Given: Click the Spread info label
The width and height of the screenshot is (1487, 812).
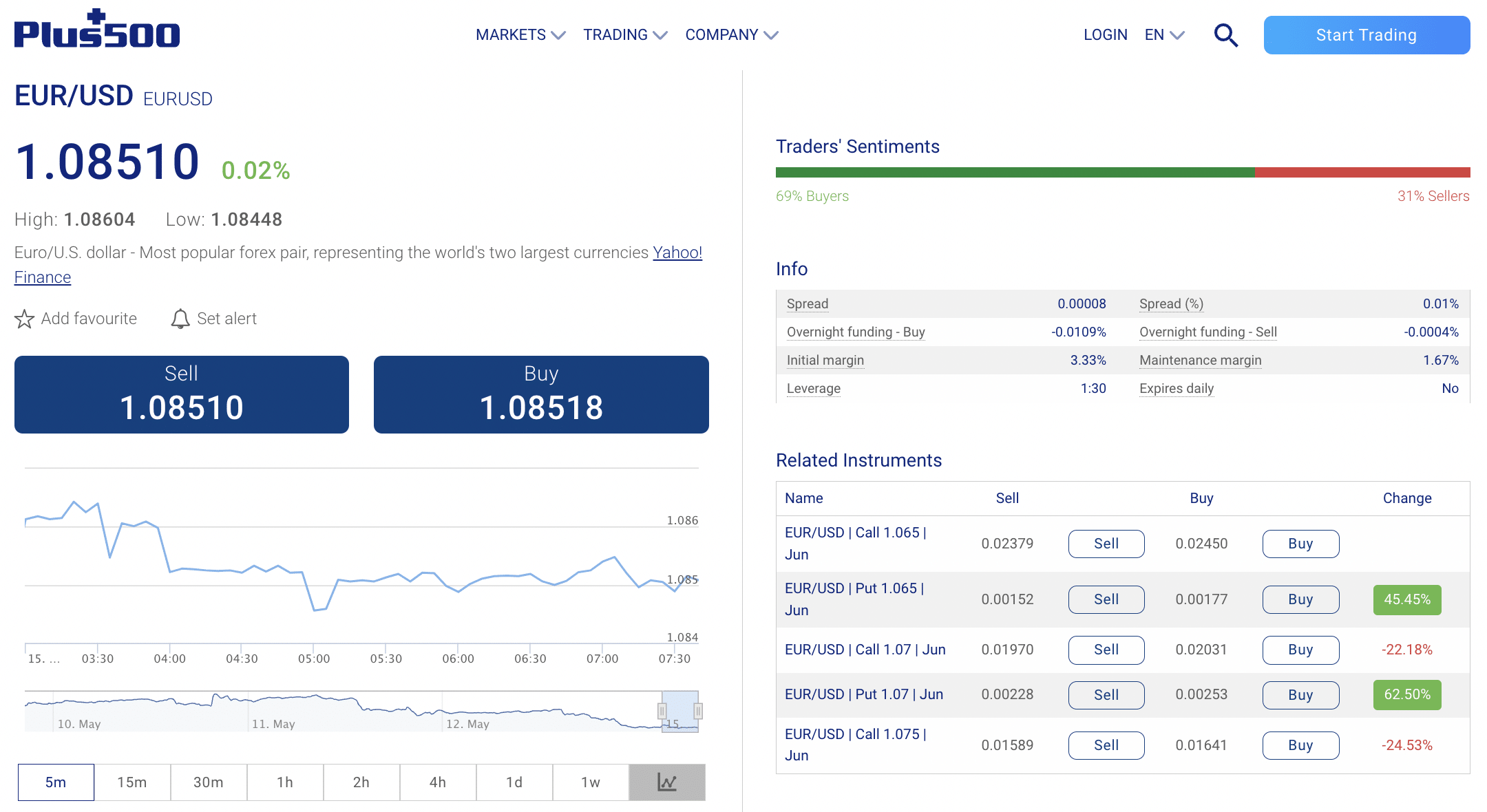Looking at the screenshot, I should 808,303.
